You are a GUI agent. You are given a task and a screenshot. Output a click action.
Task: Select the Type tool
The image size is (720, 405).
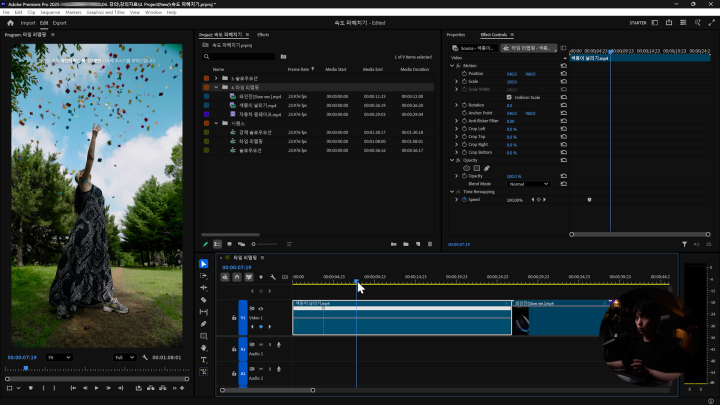coord(204,359)
